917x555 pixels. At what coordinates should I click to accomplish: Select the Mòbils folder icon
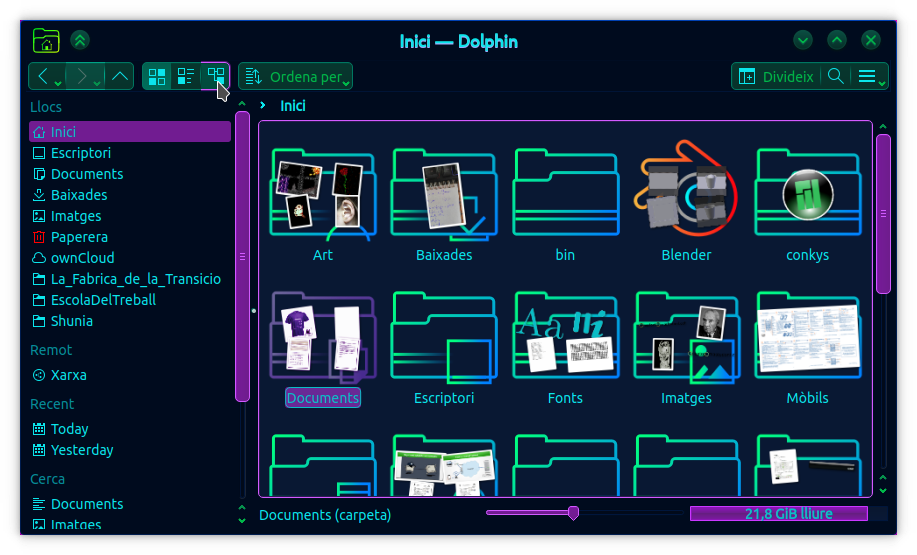pyautogui.click(x=808, y=336)
